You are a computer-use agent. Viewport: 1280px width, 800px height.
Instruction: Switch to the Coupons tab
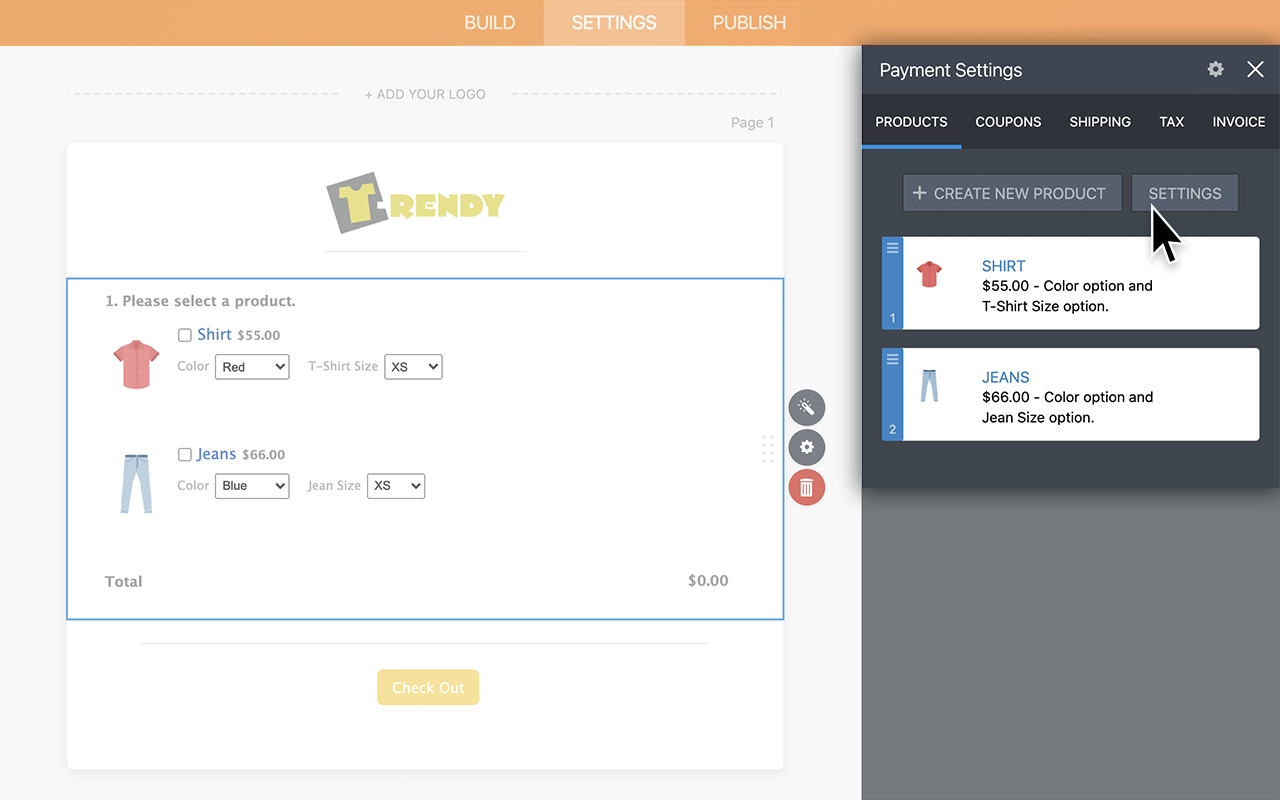(x=1008, y=122)
